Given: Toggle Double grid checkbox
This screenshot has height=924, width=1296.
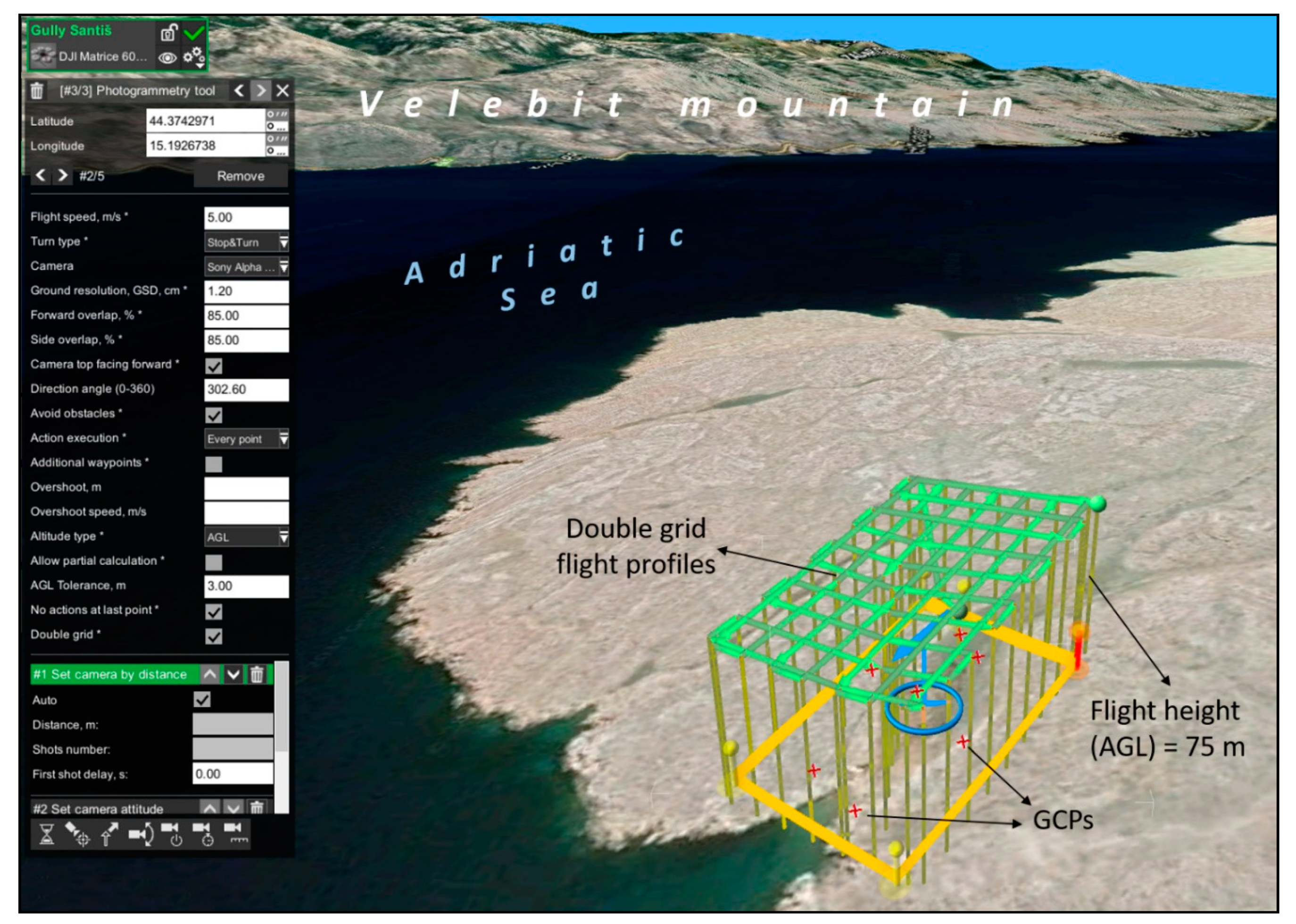Looking at the screenshot, I should 214,636.
